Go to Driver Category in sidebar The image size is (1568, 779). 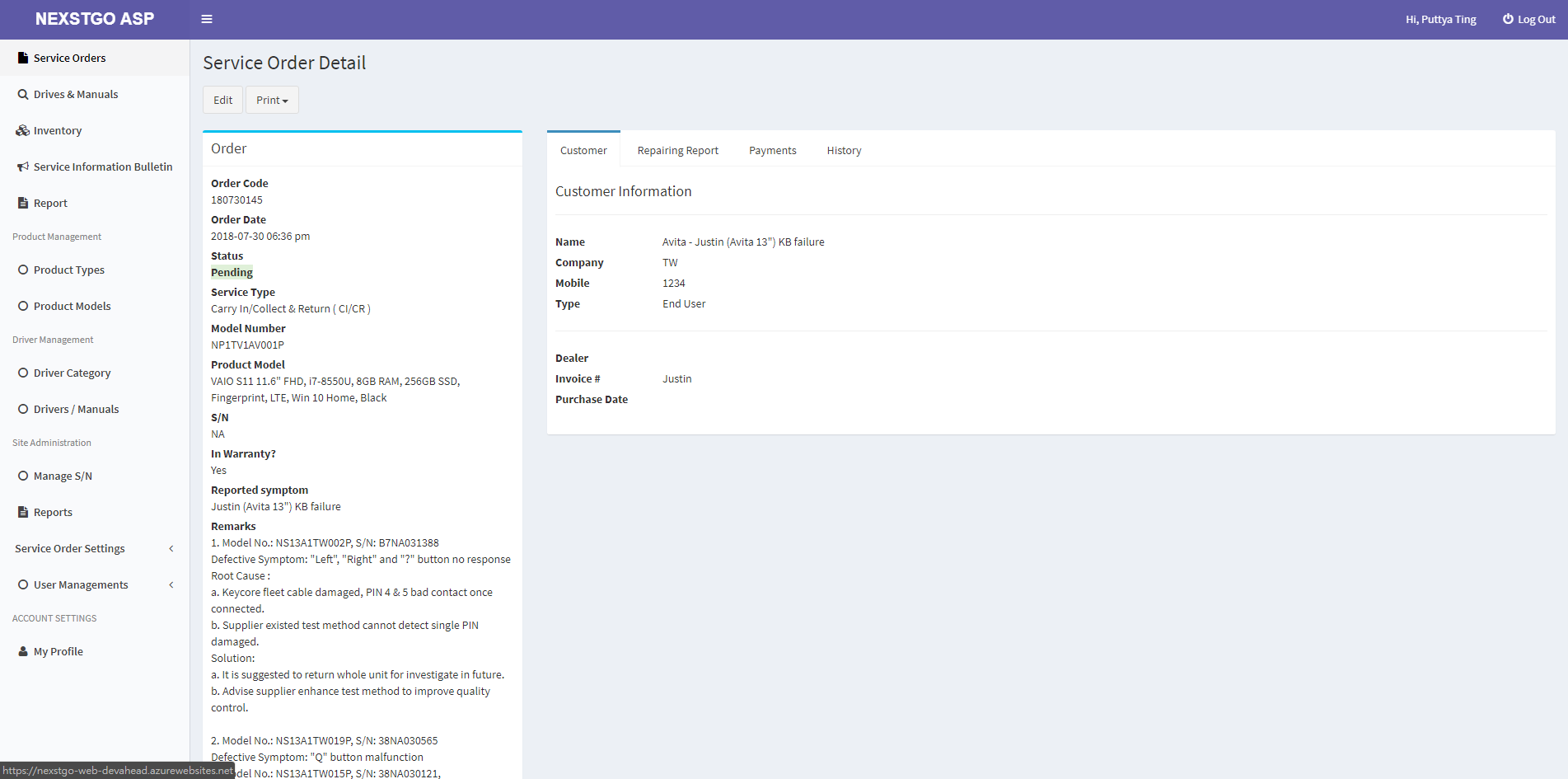tap(72, 373)
